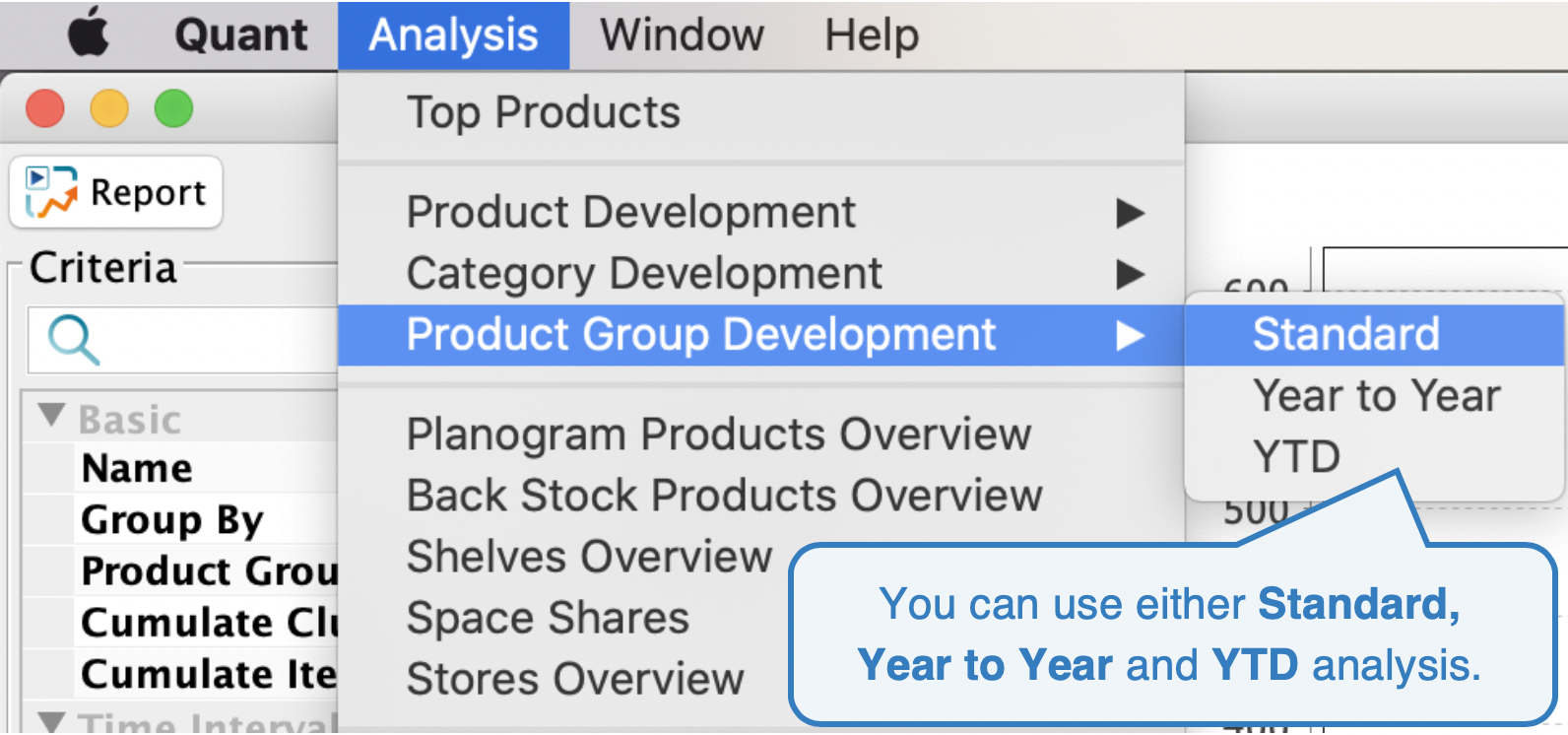
Task: Expand the Product Development submenu arrow
Action: click(1130, 213)
